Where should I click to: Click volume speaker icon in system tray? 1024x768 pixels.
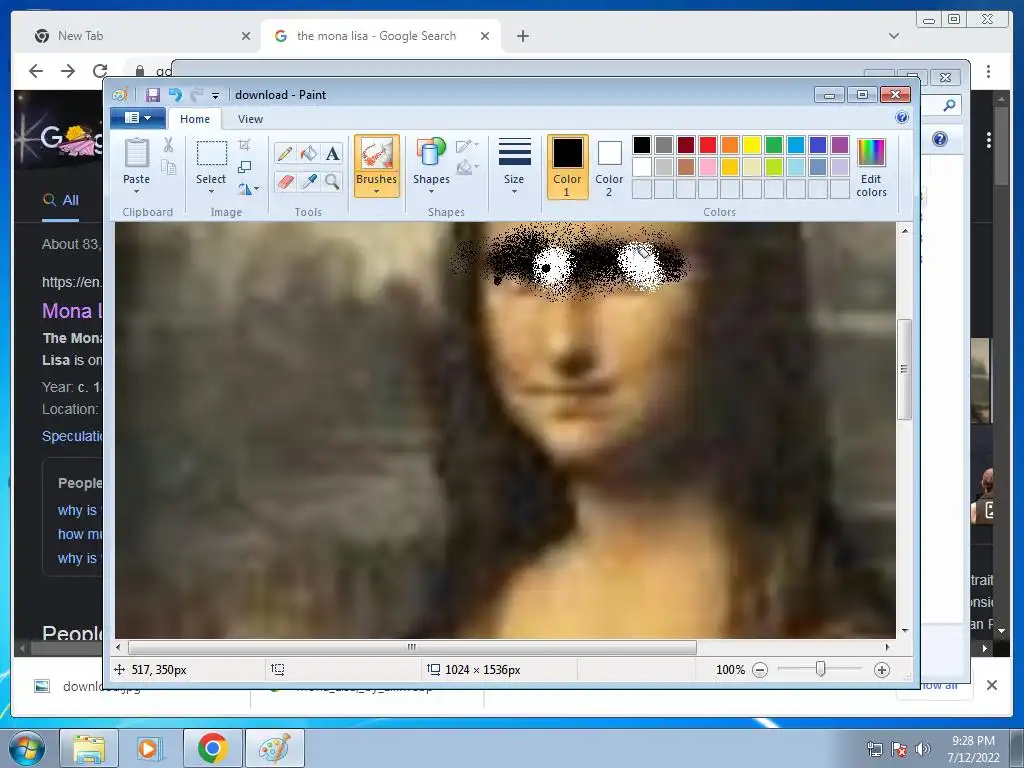(922, 749)
